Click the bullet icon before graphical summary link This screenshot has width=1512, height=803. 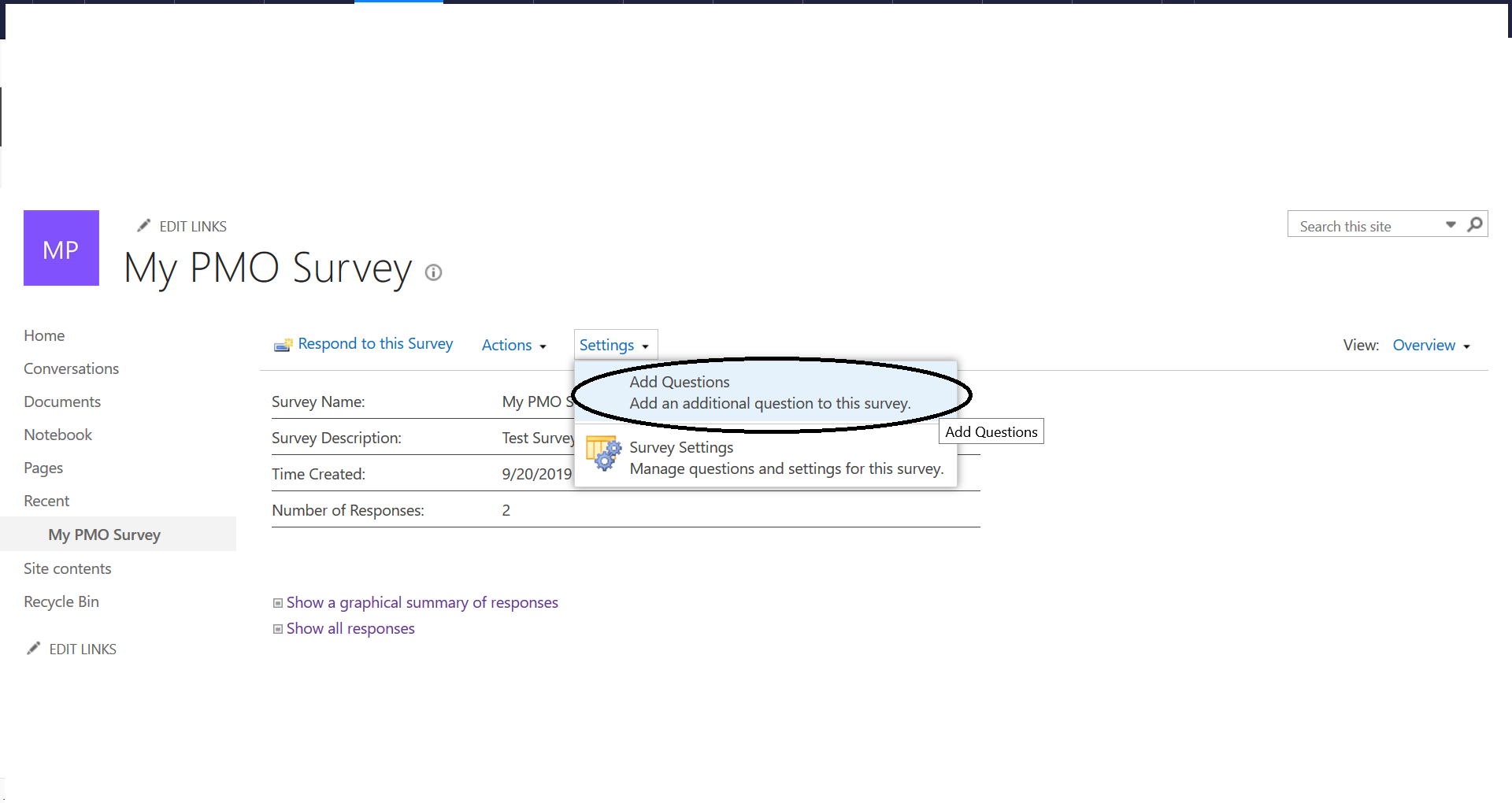tap(277, 603)
